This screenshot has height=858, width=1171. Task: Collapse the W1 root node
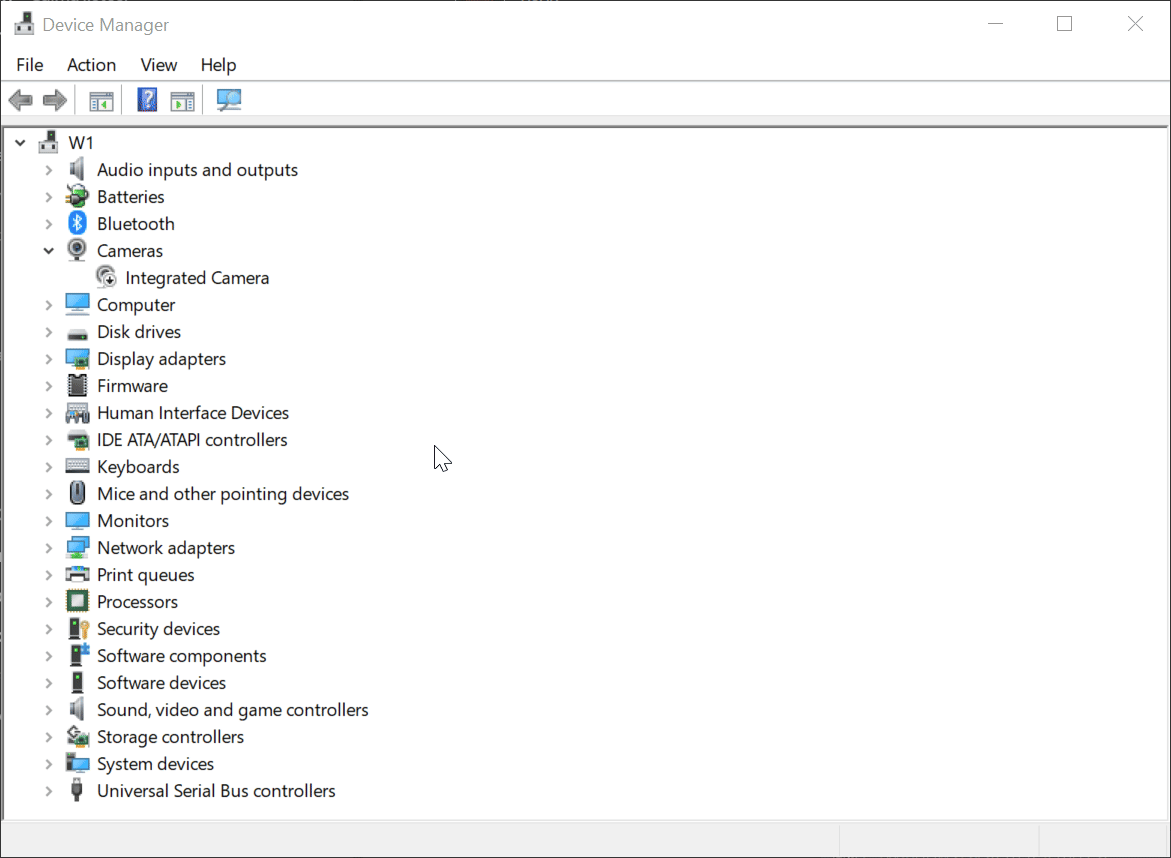20,142
